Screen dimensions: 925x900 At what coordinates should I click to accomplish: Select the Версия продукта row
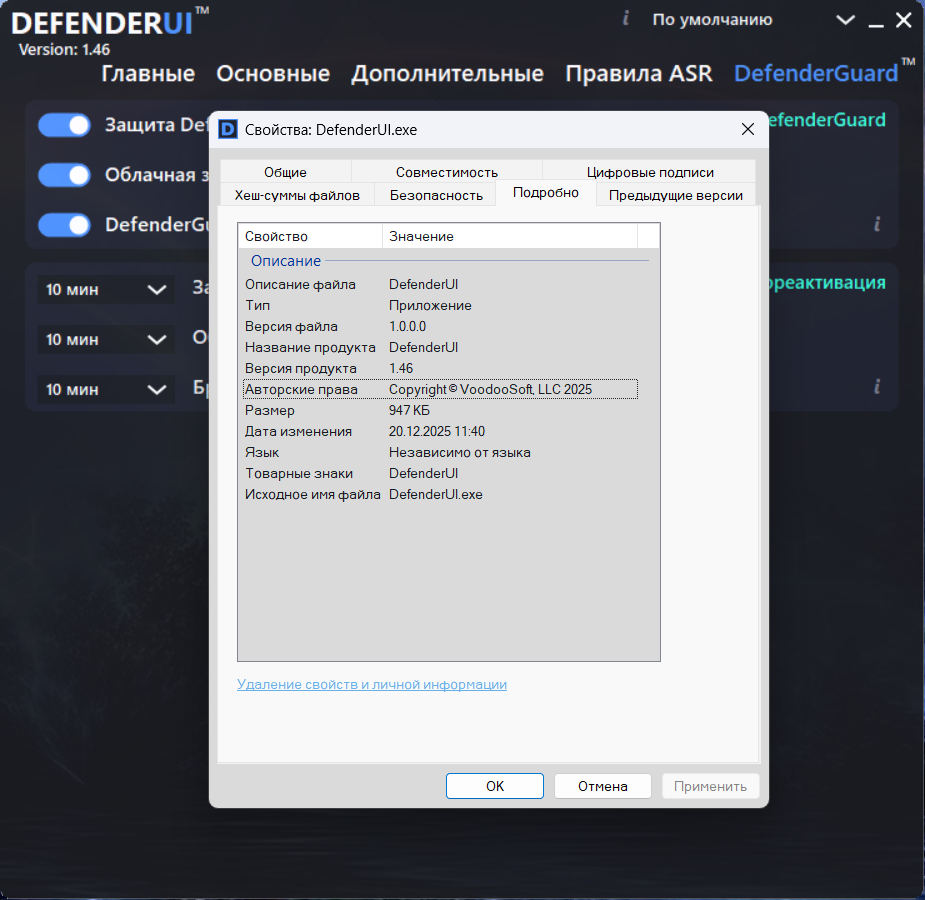440,368
